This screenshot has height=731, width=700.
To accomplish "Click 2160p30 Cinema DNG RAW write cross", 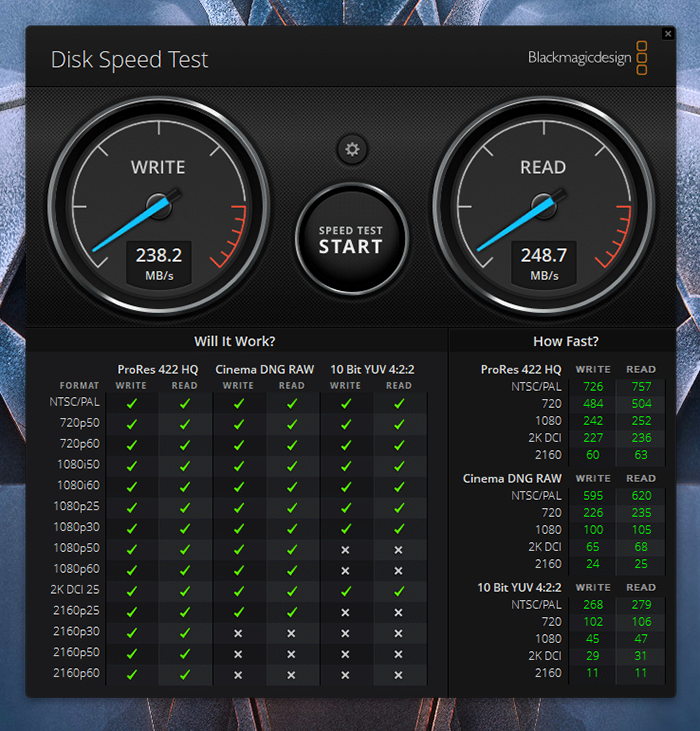I will [238, 633].
